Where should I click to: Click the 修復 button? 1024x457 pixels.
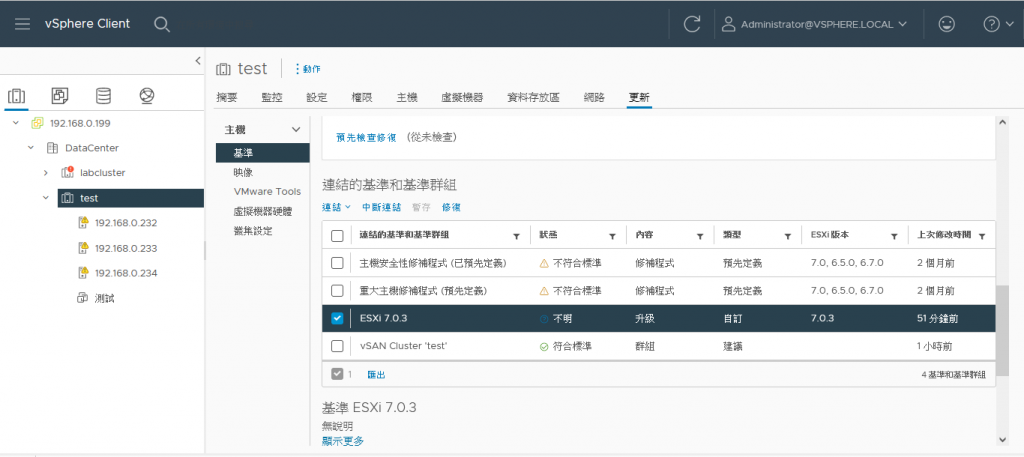click(451, 207)
